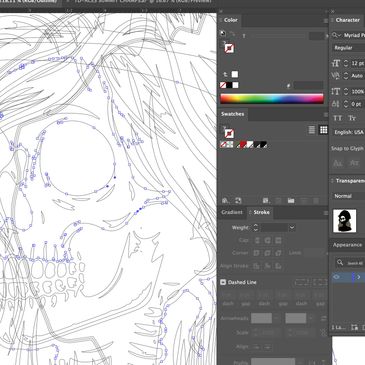Adjust the font size stepper at 12 pt
Screen dimensions: 365x365
click(x=346, y=63)
